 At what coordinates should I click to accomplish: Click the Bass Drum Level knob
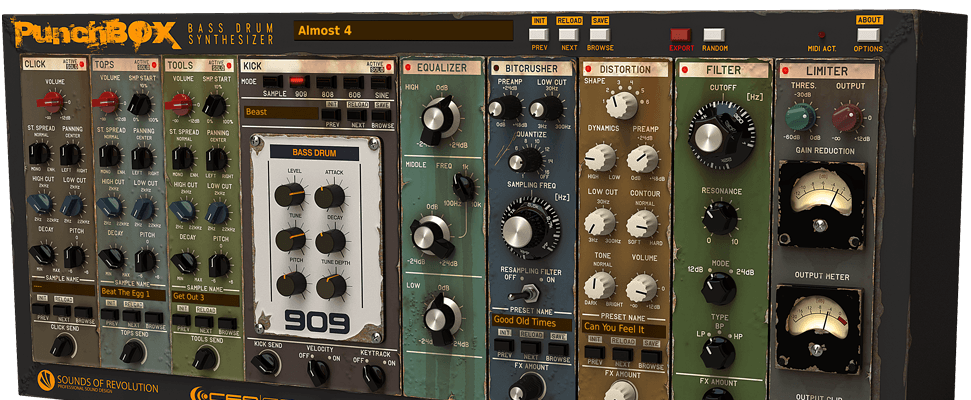click(x=290, y=195)
